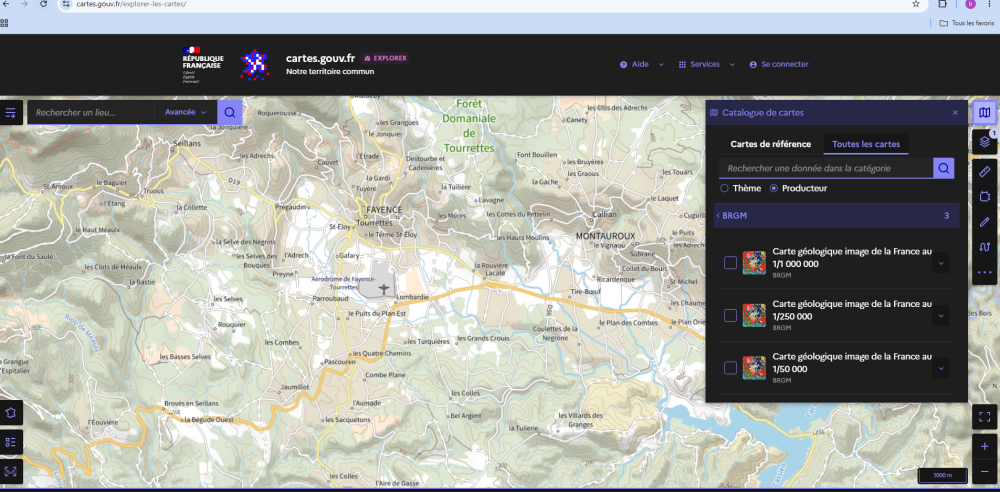Click the Forêt Domaniale de Tourrettes label
1000x492 pixels.
point(469,126)
